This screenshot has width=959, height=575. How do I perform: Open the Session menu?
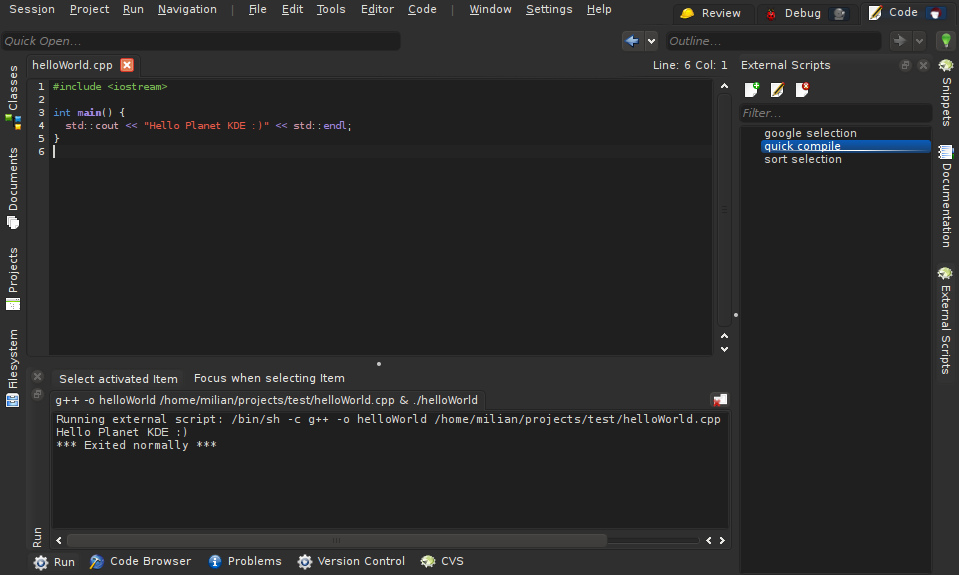tap(32, 9)
